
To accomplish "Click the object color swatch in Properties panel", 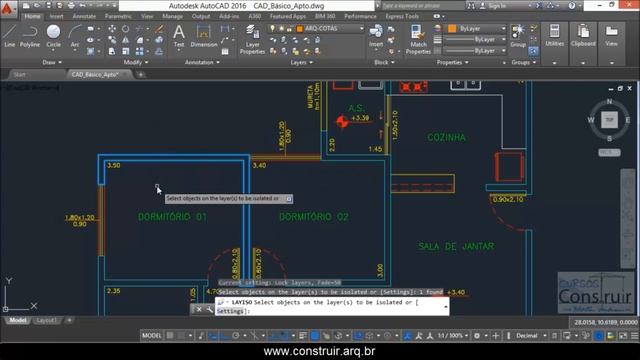I will point(452,29).
